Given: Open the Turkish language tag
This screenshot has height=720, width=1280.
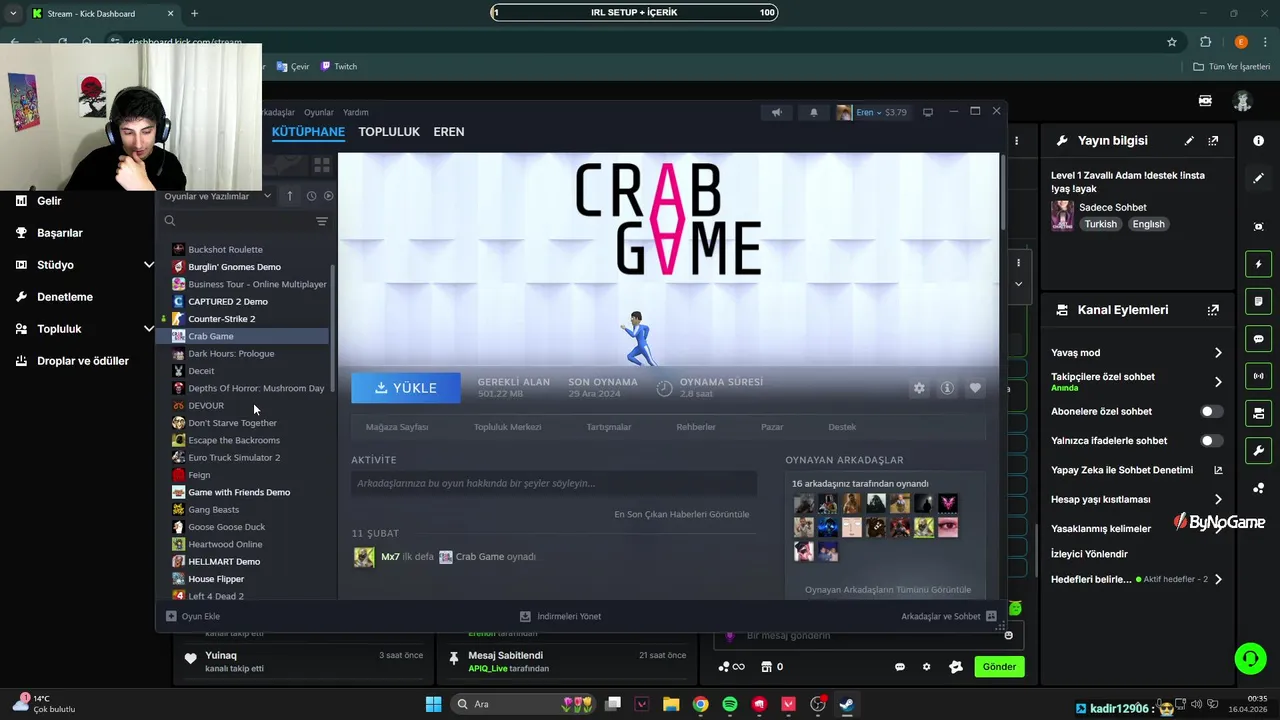Looking at the screenshot, I should [x=1100, y=224].
